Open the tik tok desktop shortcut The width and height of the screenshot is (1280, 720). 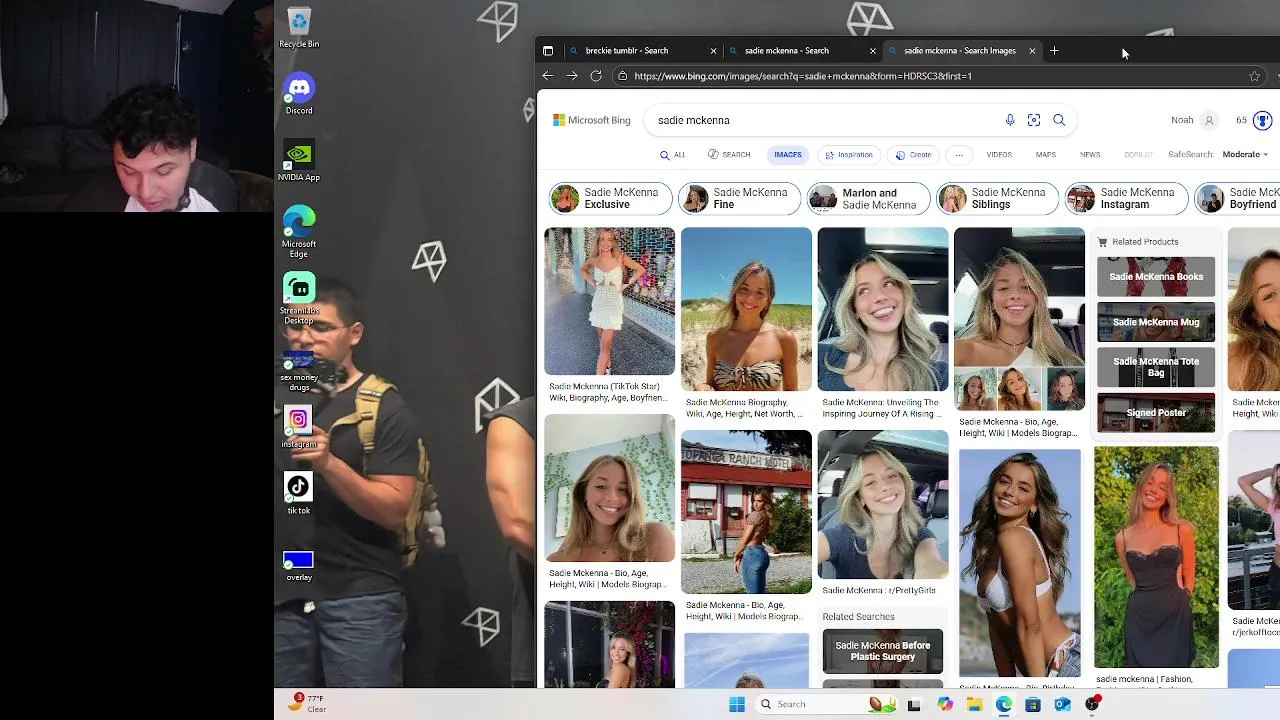(298, 494)
